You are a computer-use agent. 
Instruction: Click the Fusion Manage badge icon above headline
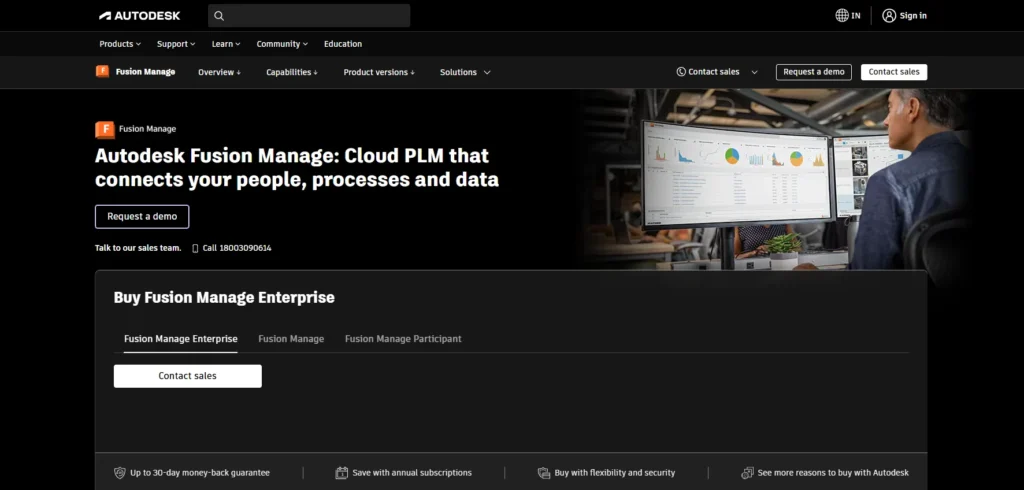point(104,129)
